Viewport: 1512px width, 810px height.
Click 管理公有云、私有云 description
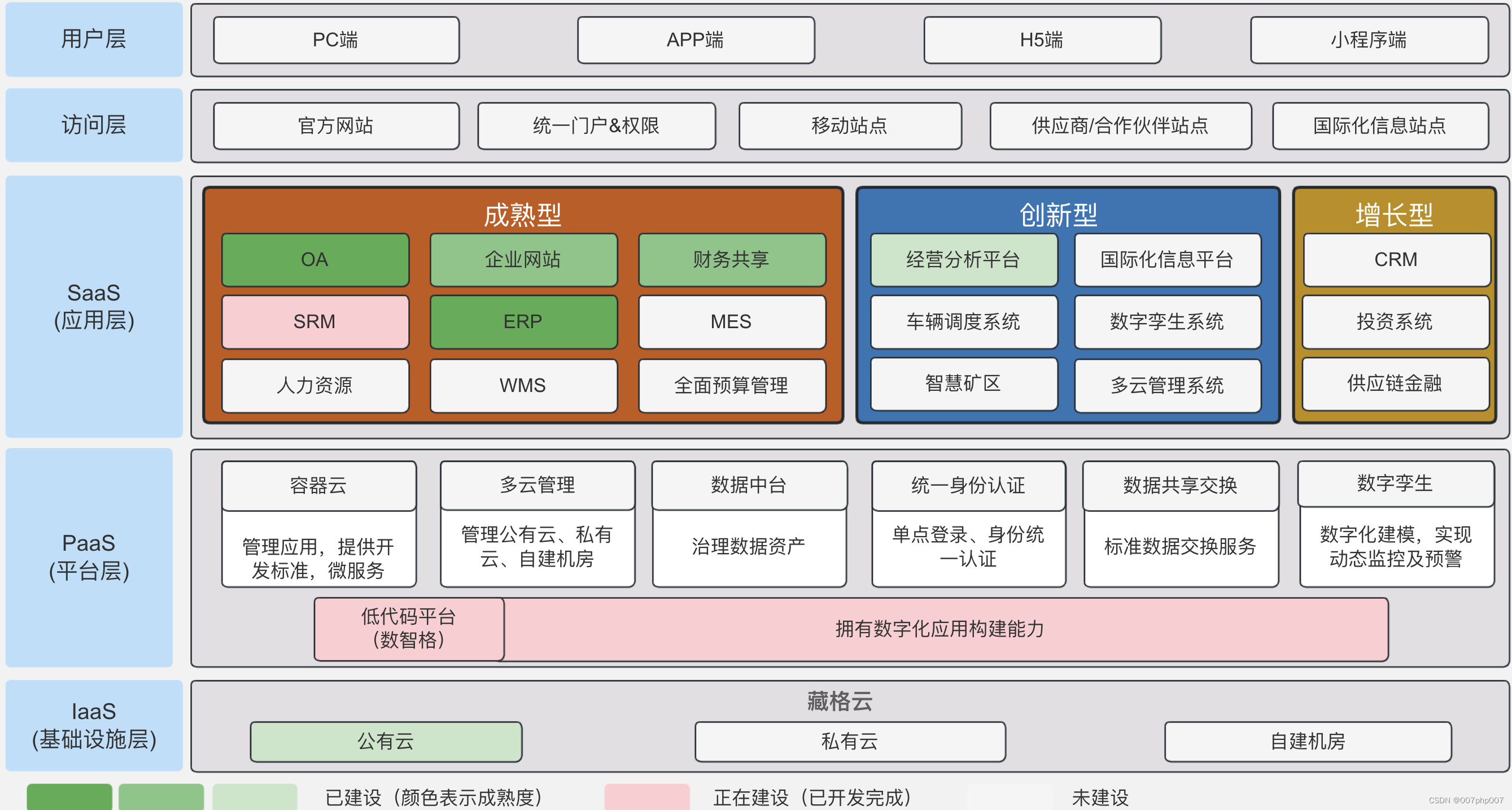(537, 546)
